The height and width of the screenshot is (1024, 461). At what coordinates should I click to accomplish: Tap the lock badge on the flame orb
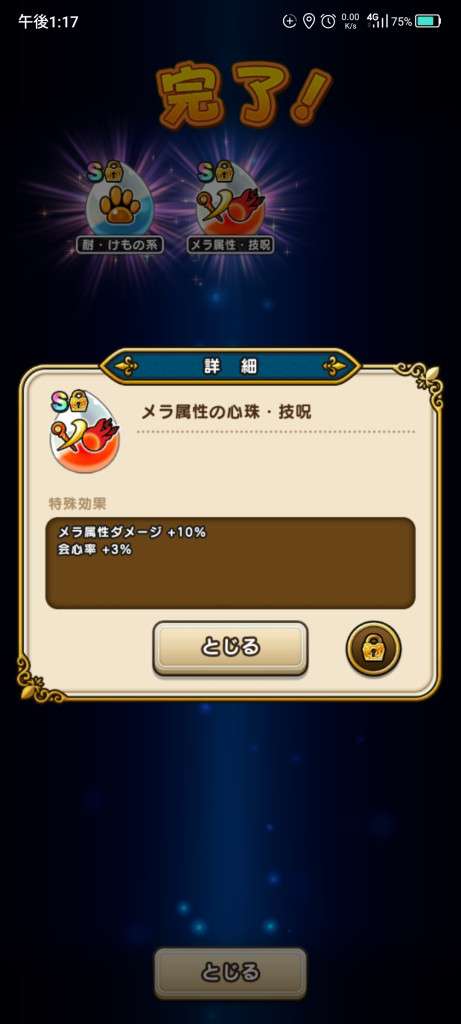coord(225,170)
